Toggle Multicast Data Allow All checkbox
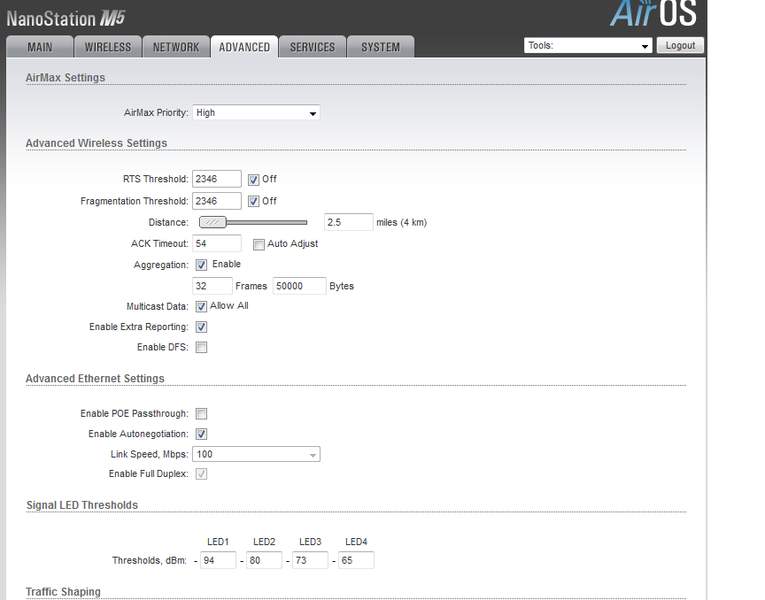 pos(201,306)
